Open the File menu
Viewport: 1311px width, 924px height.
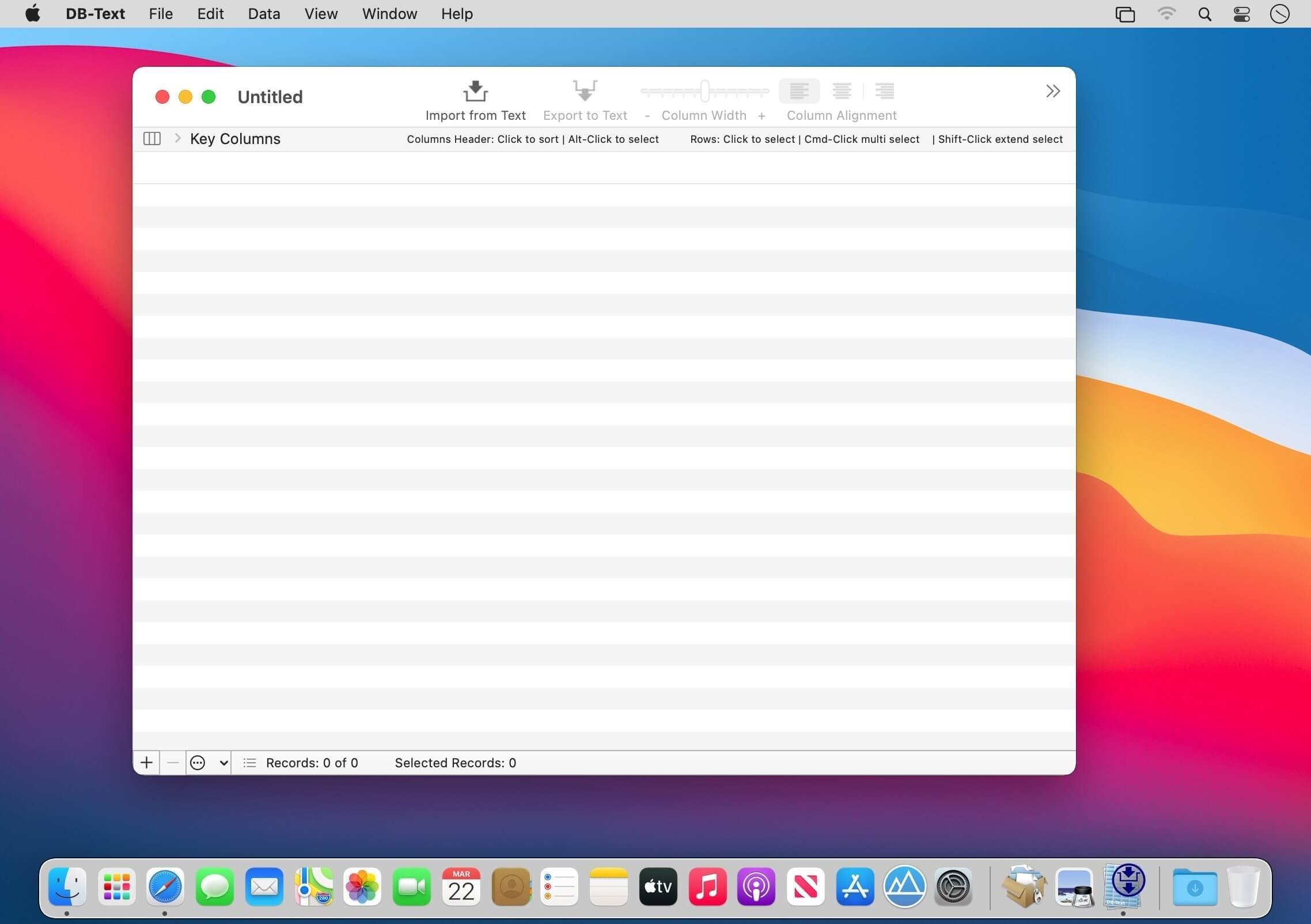click(161, 14)
